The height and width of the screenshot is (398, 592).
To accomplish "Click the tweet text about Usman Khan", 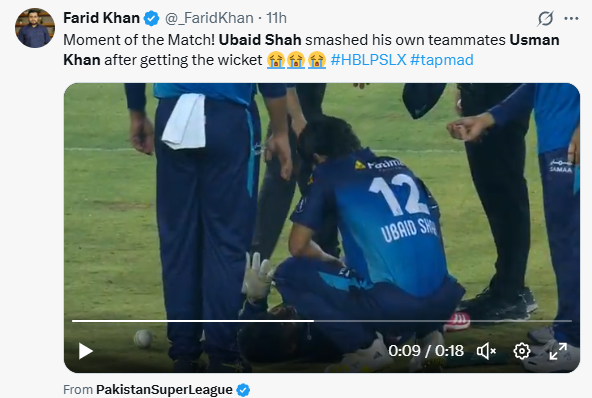I will pyautogui.click(x=311, y=50).
